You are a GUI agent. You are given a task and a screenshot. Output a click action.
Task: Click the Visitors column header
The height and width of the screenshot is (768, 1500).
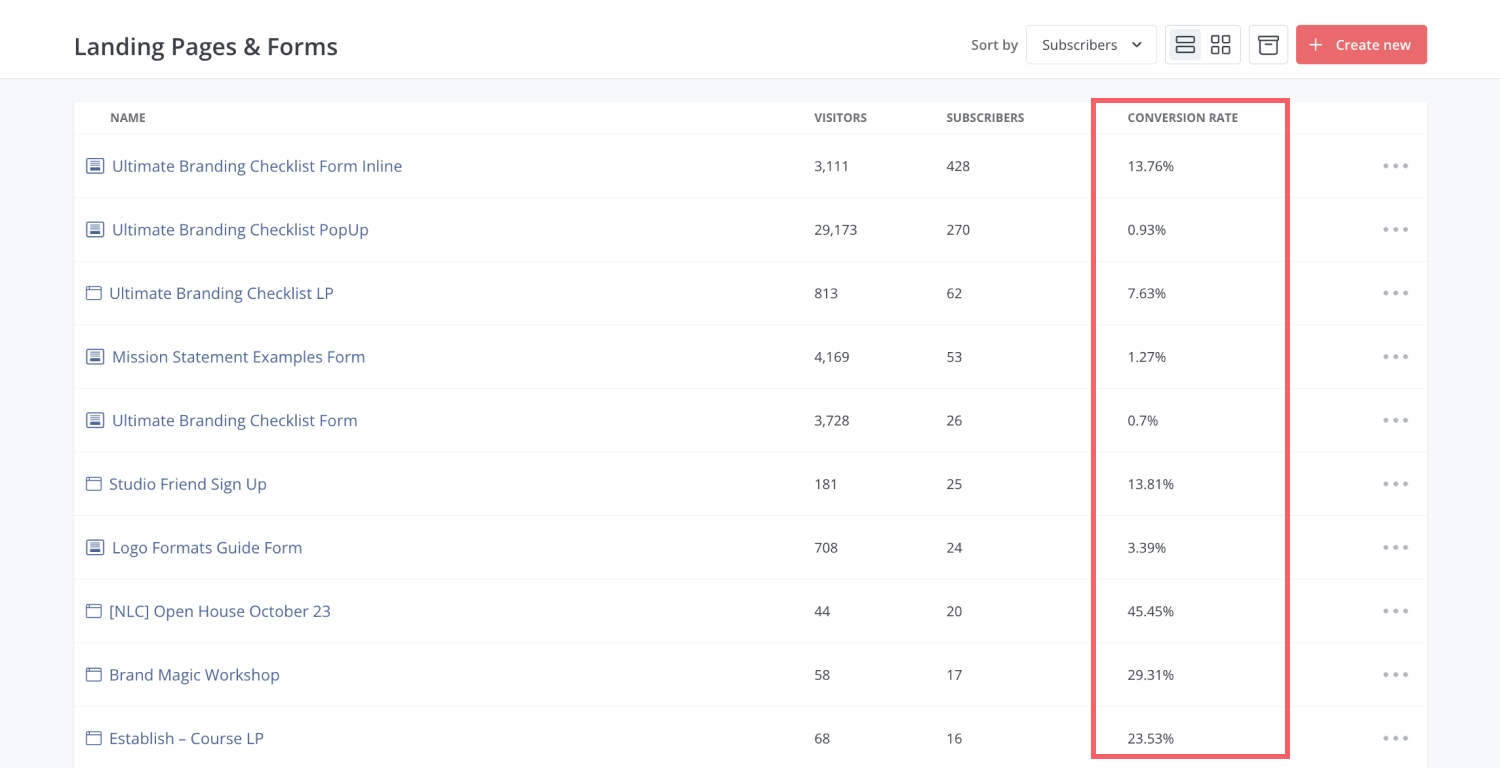[840, 118]
